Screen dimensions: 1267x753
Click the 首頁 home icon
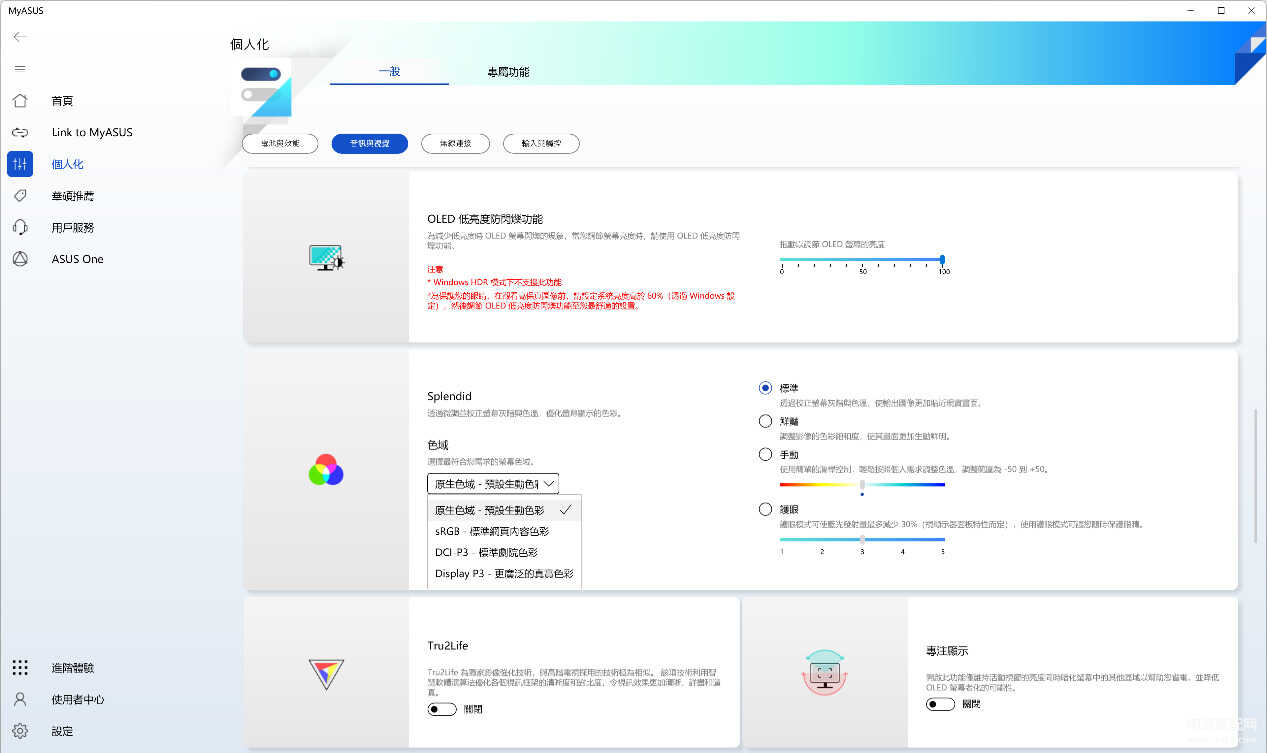tap(20, 101)
